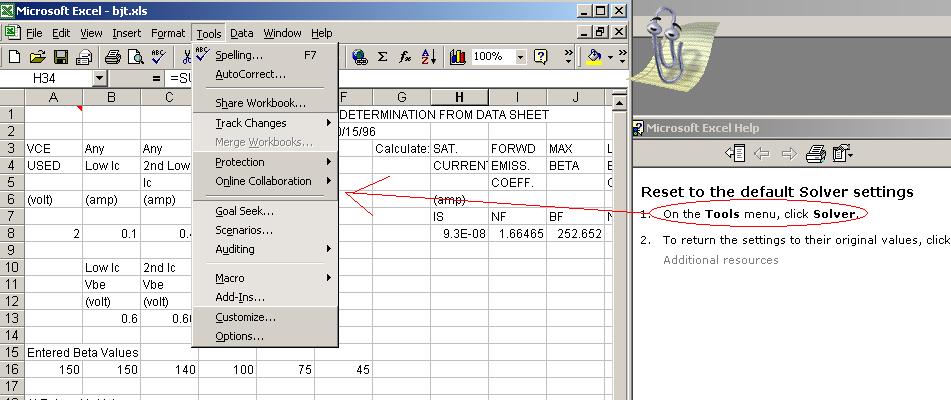Select row 16 header
The image size is (951, 400).
tap(12, 369)
